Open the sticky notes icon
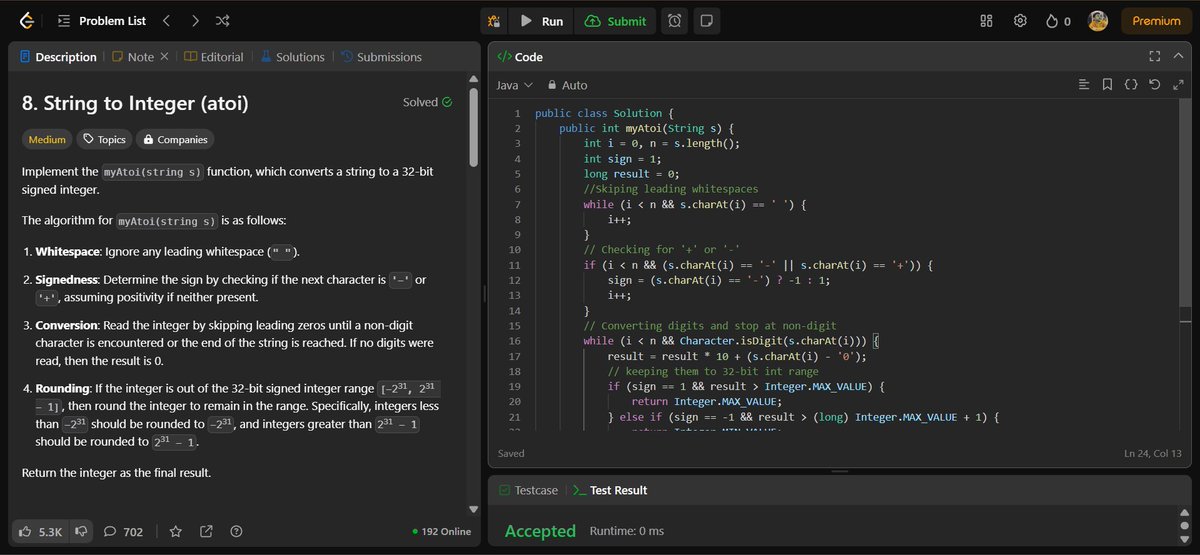This screenshot has width=1200, height=555. 706,21
